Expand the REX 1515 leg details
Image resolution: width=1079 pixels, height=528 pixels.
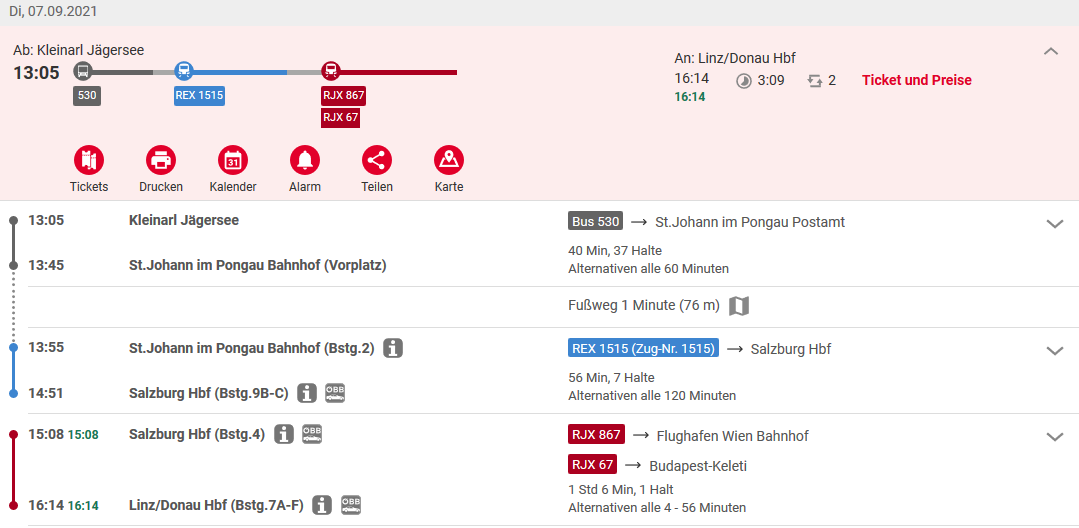[1055, 350]
